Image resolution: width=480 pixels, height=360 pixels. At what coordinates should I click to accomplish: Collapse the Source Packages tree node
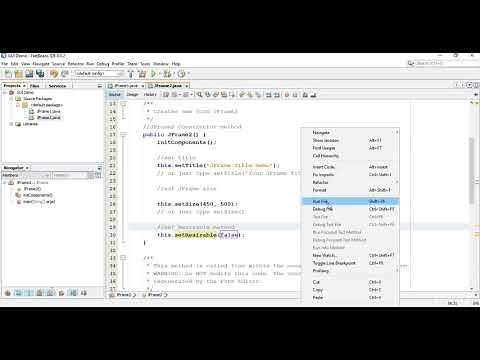coord(11,99)
